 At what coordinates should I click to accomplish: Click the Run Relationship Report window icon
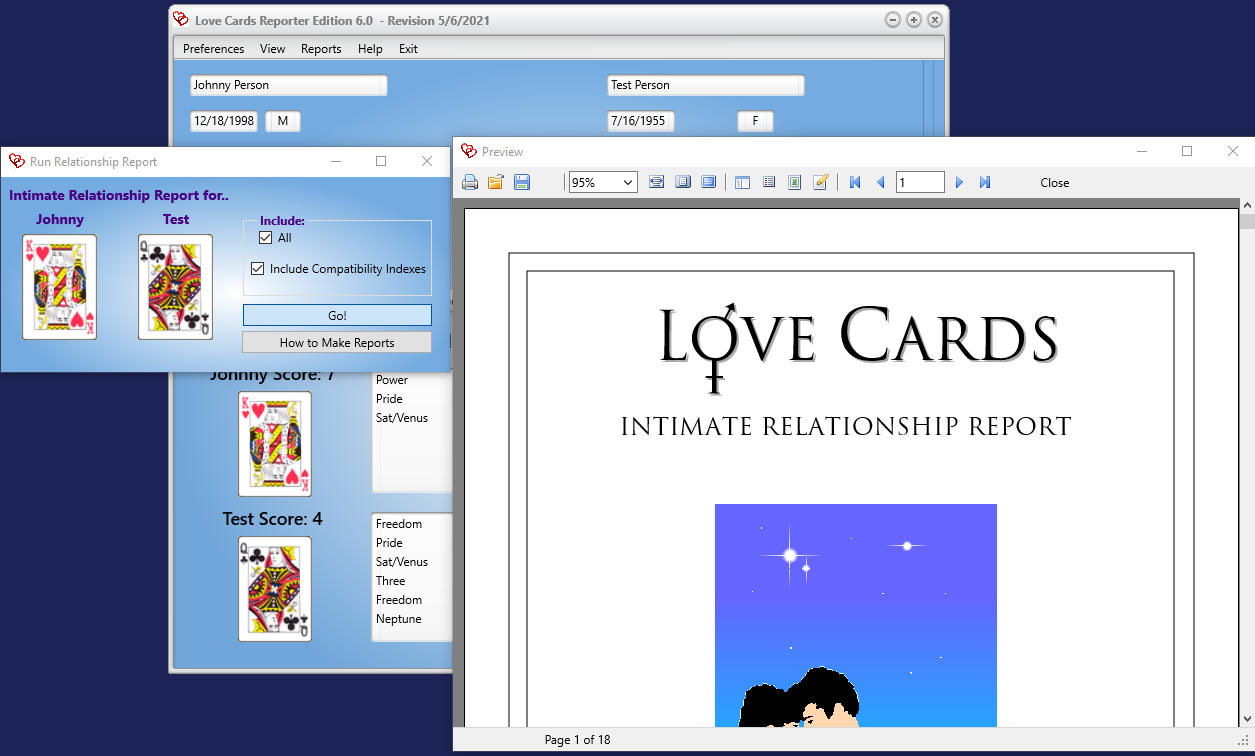pos(17,161)
